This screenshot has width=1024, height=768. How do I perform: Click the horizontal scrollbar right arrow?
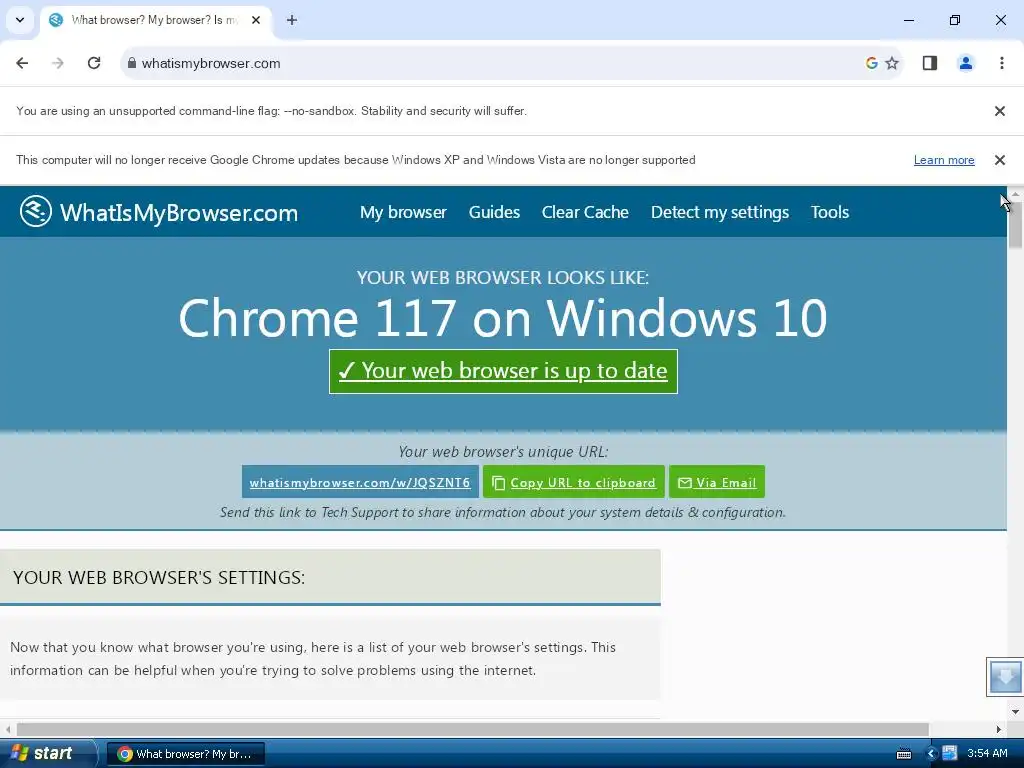pyautogui.click(x=999, y=729)
